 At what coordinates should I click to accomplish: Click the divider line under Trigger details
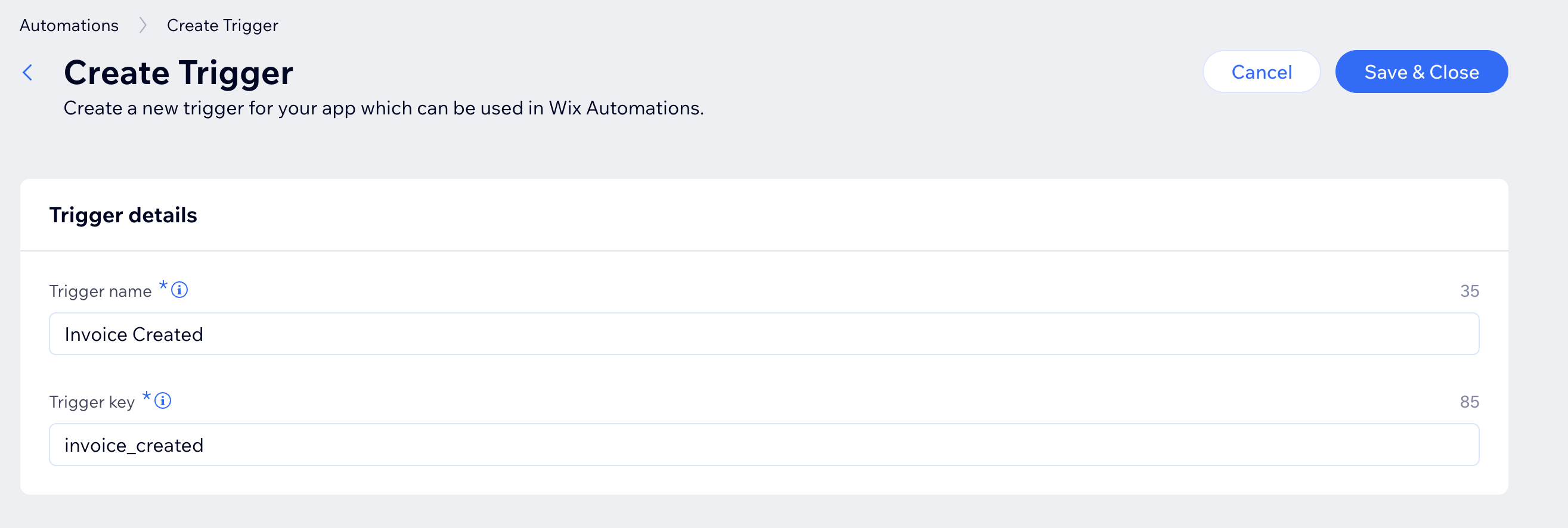click(763, 251)
